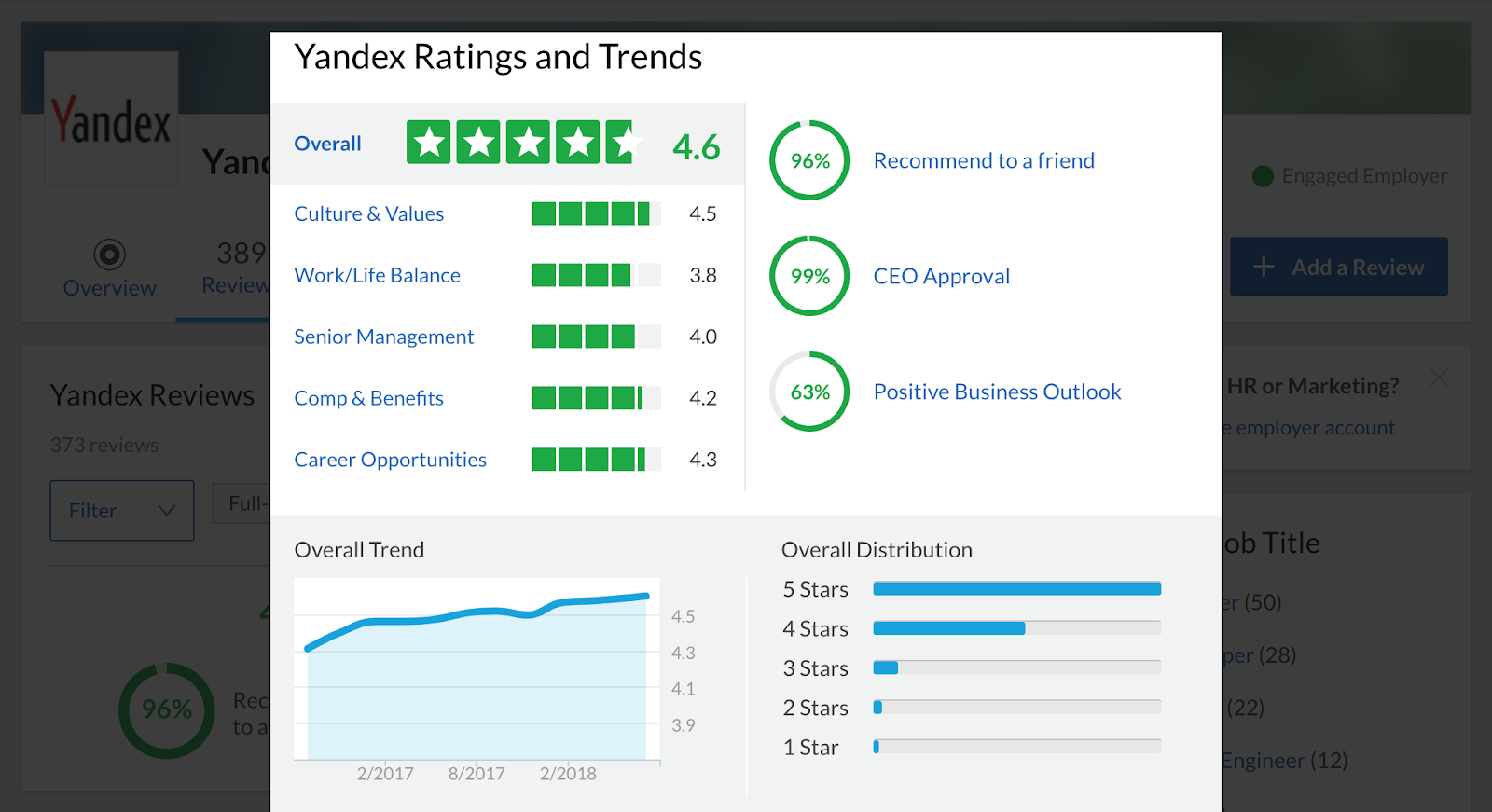Click the 2/2017 chart axis label
Viewport: 1492px width, 812px height.
click(385, 773)
